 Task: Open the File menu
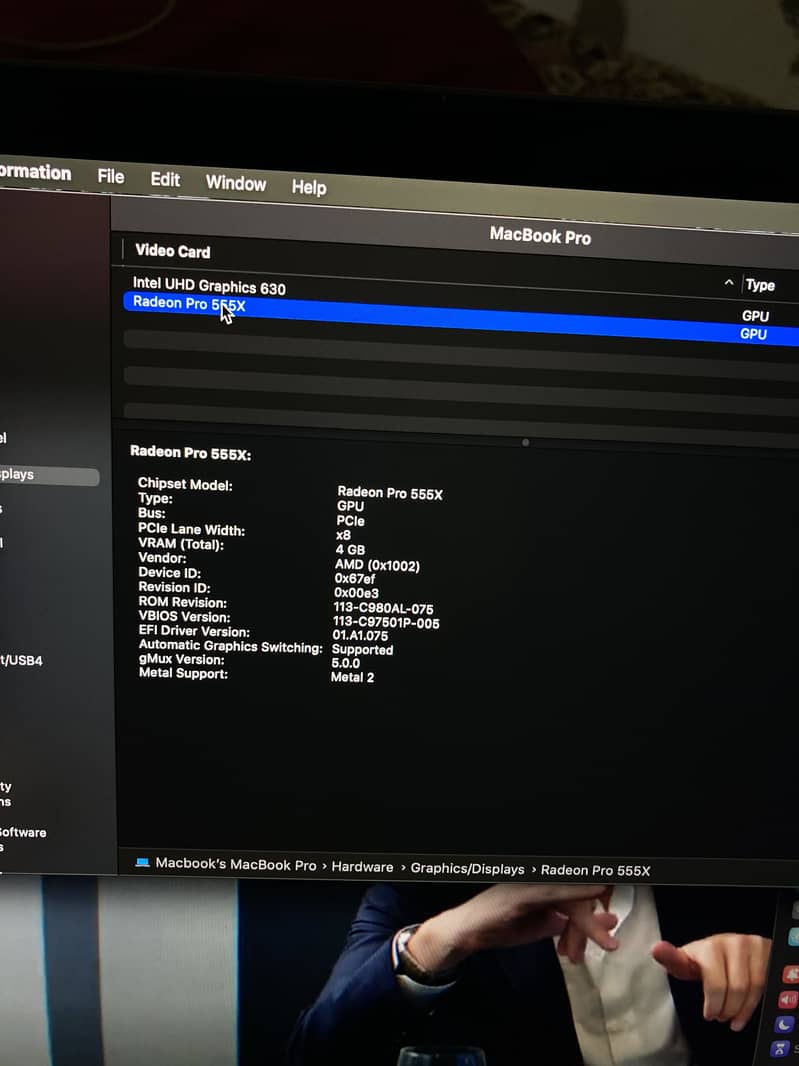111,177
